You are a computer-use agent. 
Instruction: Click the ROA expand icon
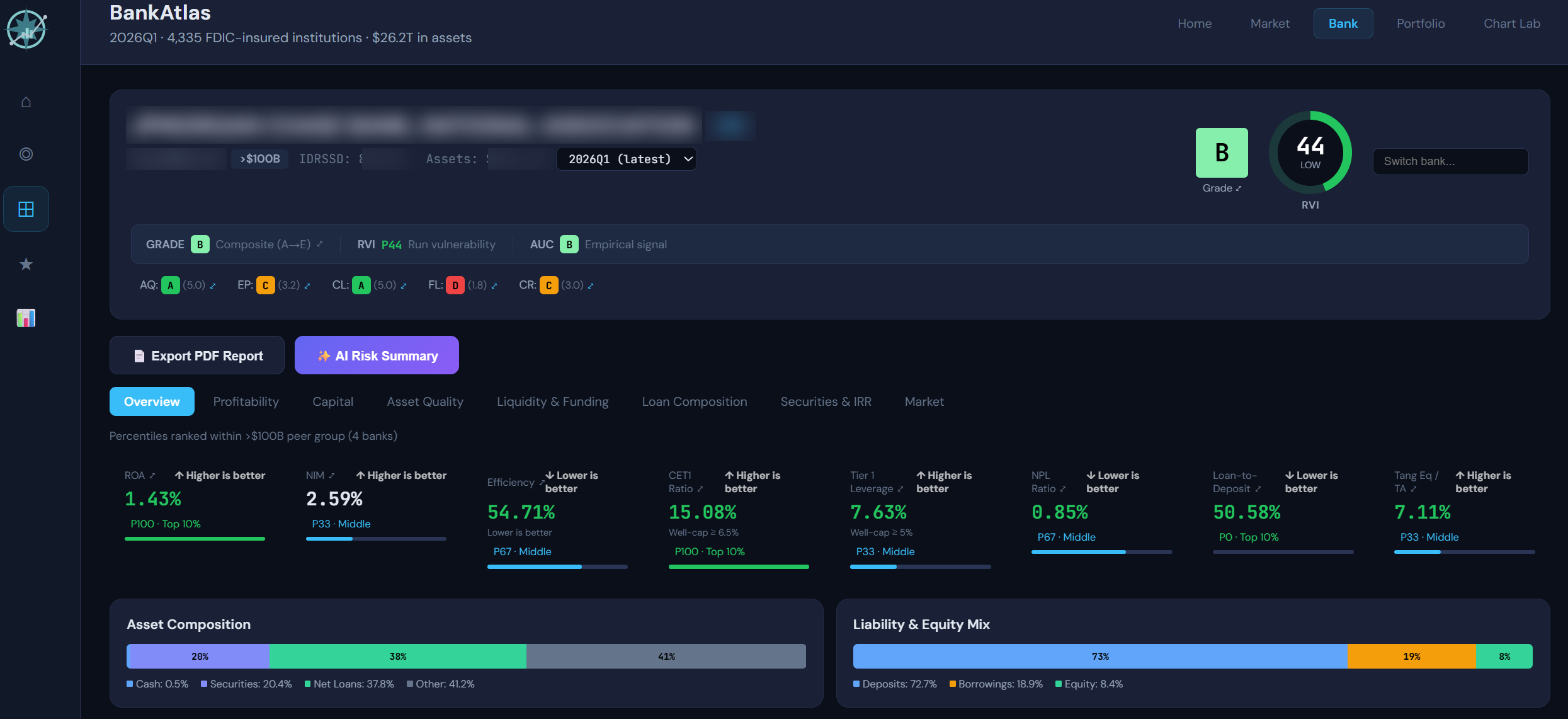click(x=152, y=476)
